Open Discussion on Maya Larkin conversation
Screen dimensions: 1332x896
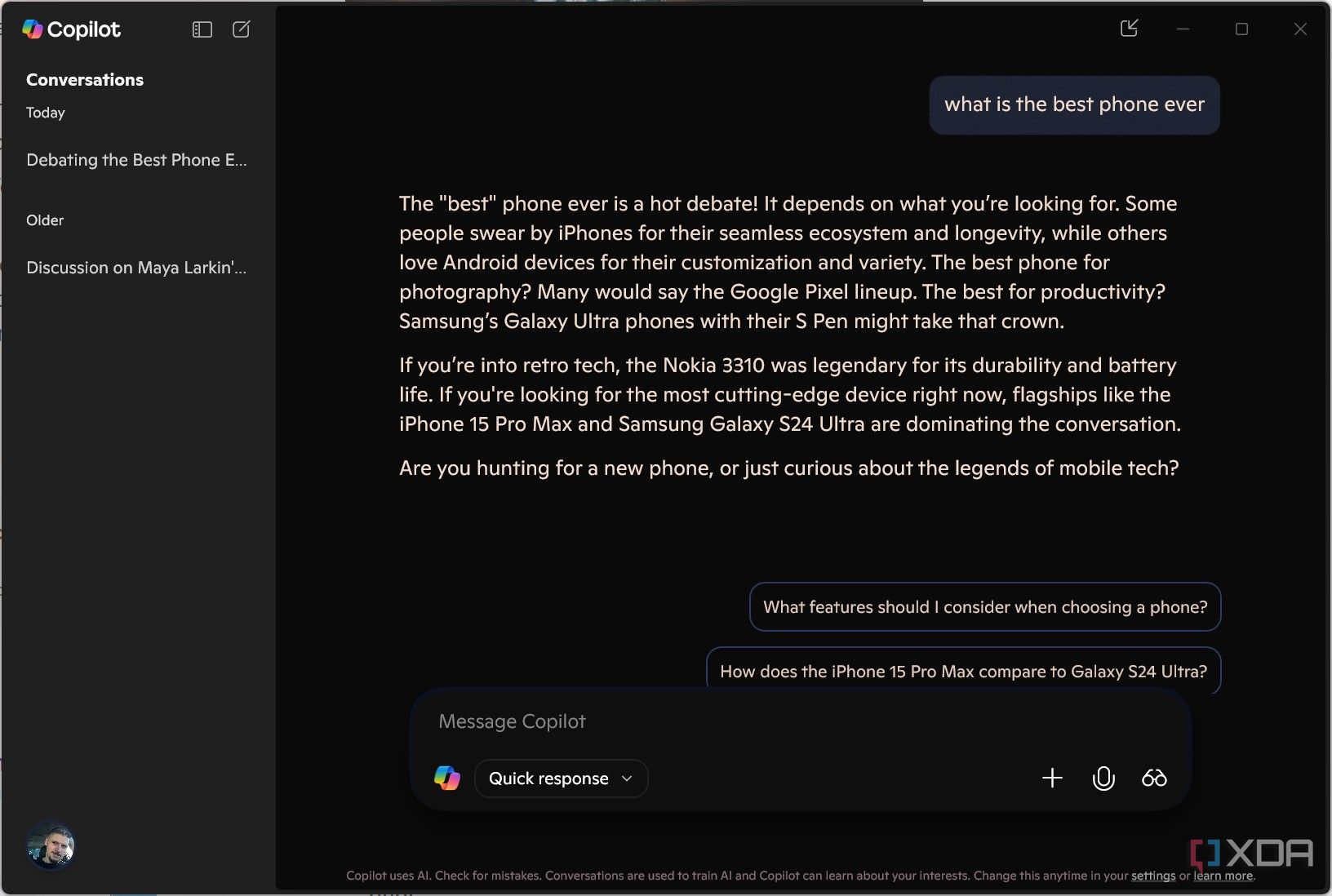136,268
